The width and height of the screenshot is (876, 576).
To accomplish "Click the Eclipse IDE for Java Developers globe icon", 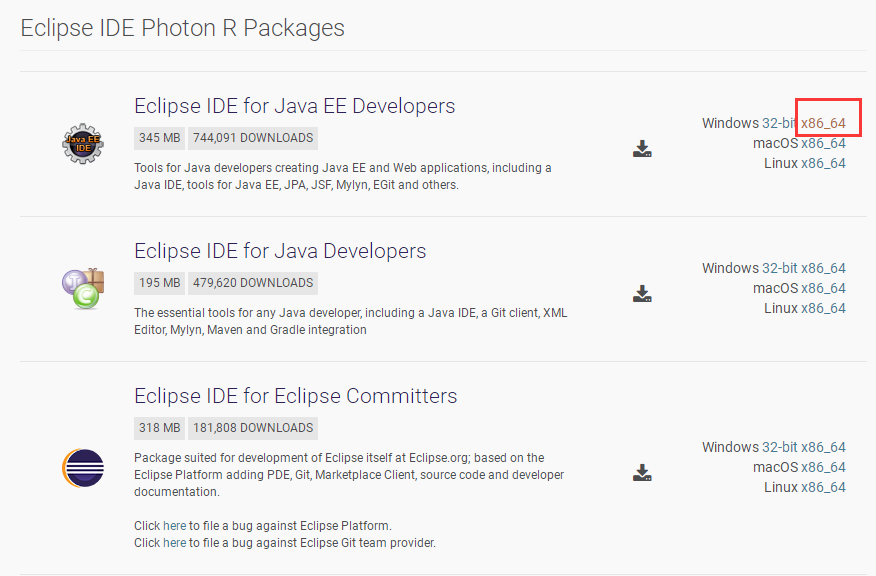I will pyautogui.click(x=83, y=288).
